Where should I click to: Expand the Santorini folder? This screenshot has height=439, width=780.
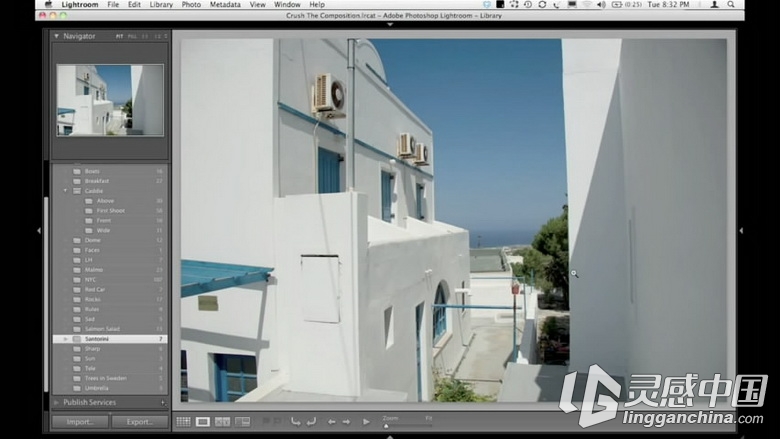point(65,339)
